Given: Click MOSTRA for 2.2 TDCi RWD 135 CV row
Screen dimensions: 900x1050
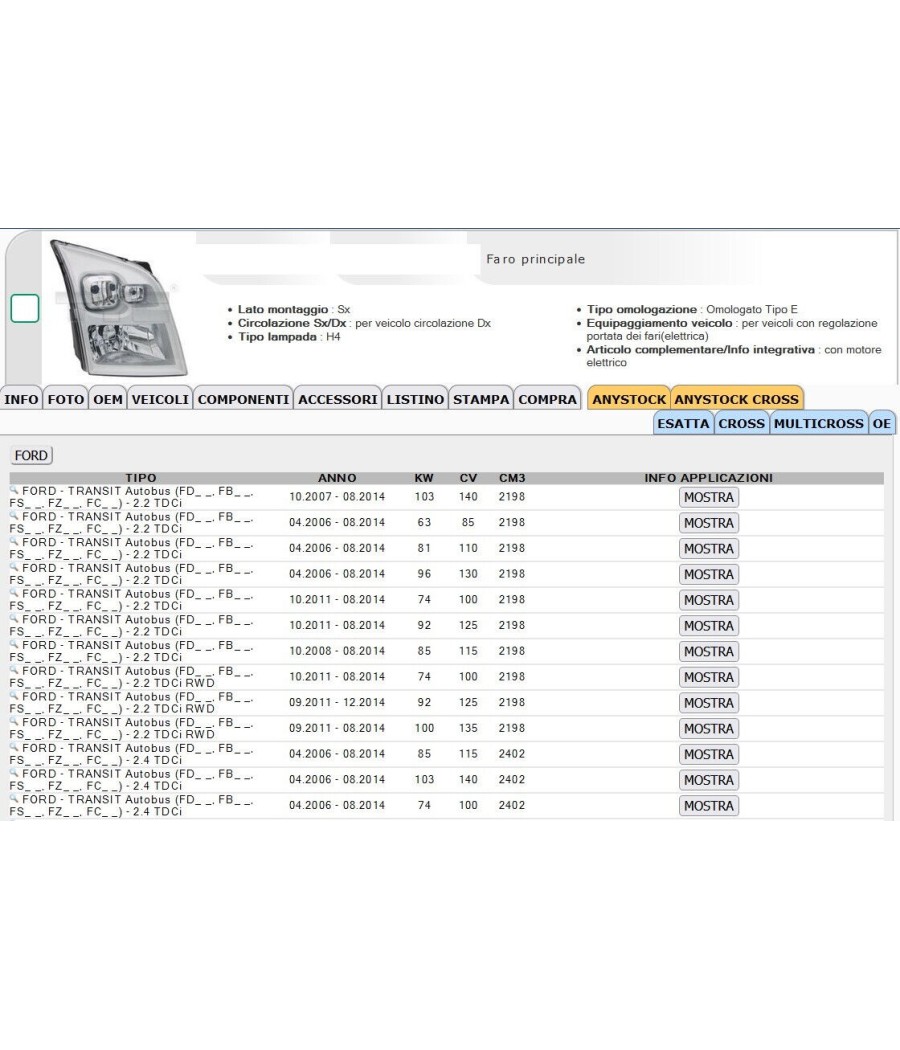Looking at the screenshot, I should [708, 729].
